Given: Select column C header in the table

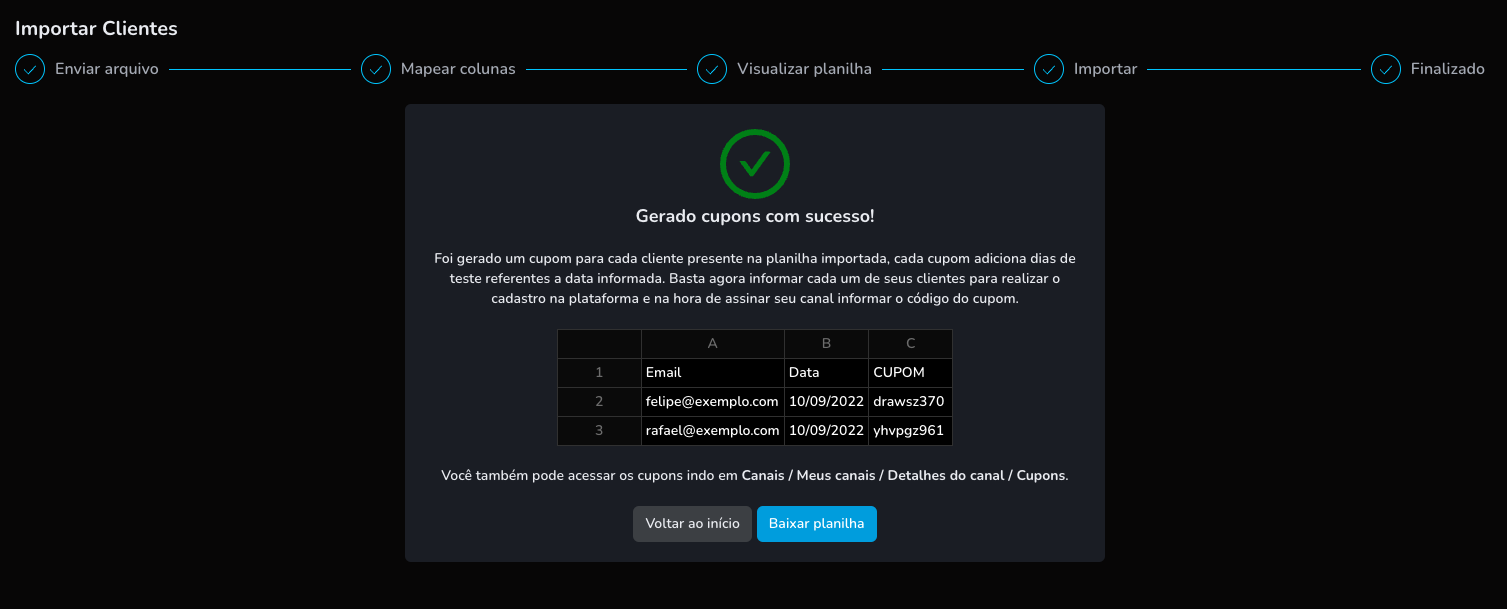Looking at the screenshot, I should tap(911, 344).
